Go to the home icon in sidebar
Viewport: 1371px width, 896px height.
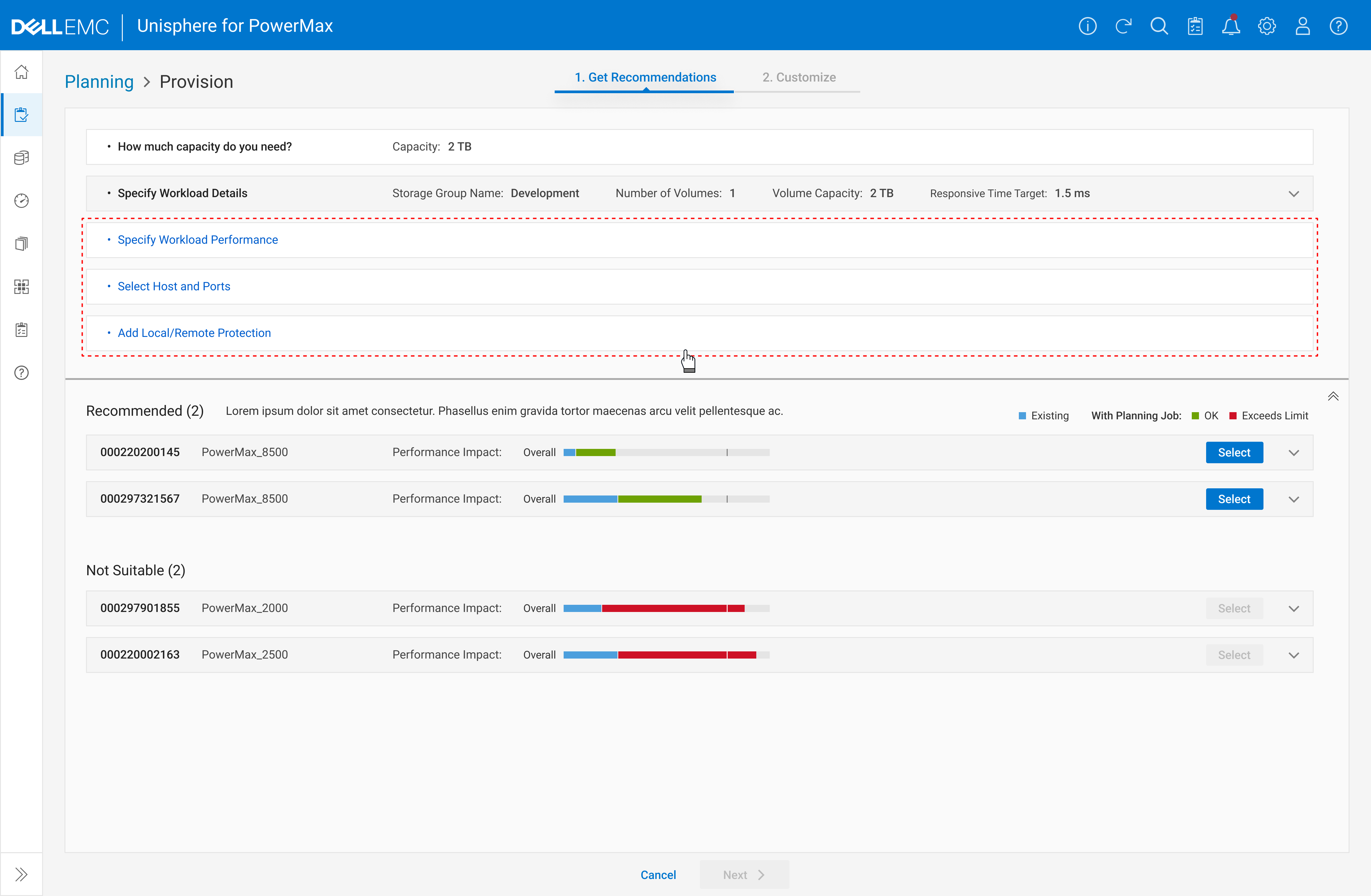click(21, 72)
